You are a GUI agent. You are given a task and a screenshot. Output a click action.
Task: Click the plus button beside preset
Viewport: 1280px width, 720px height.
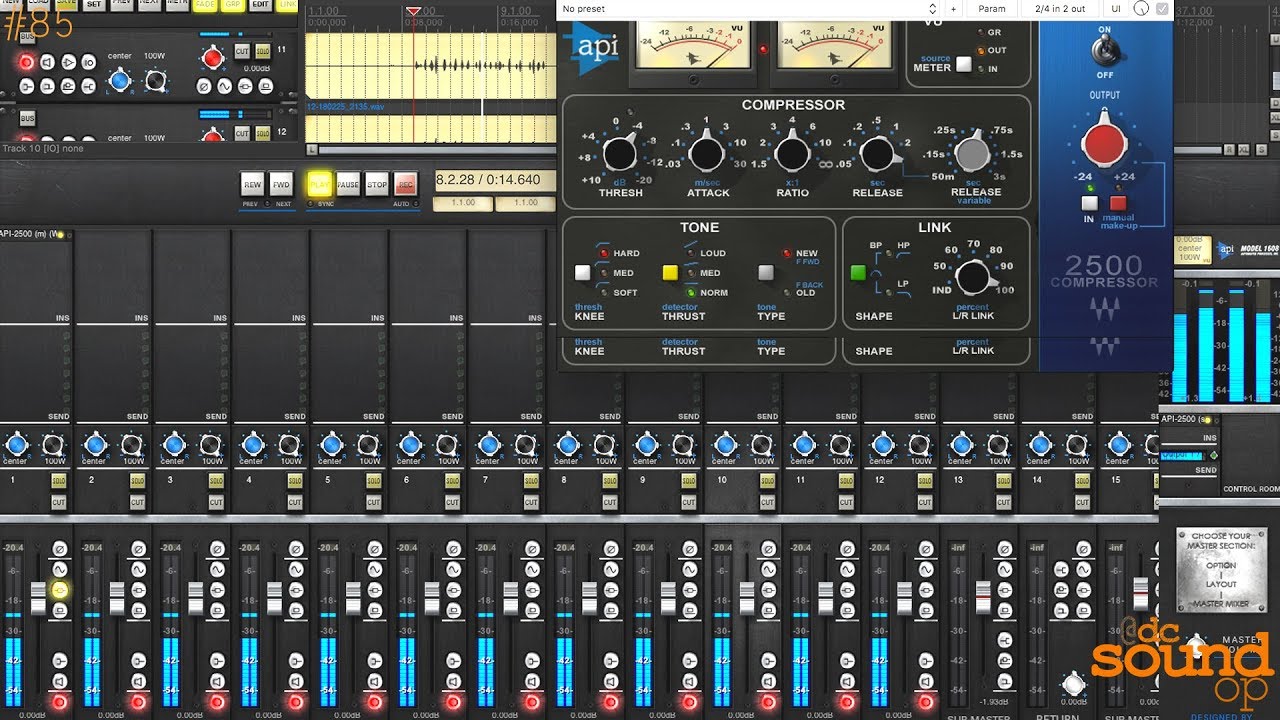(x=953, y=9)
